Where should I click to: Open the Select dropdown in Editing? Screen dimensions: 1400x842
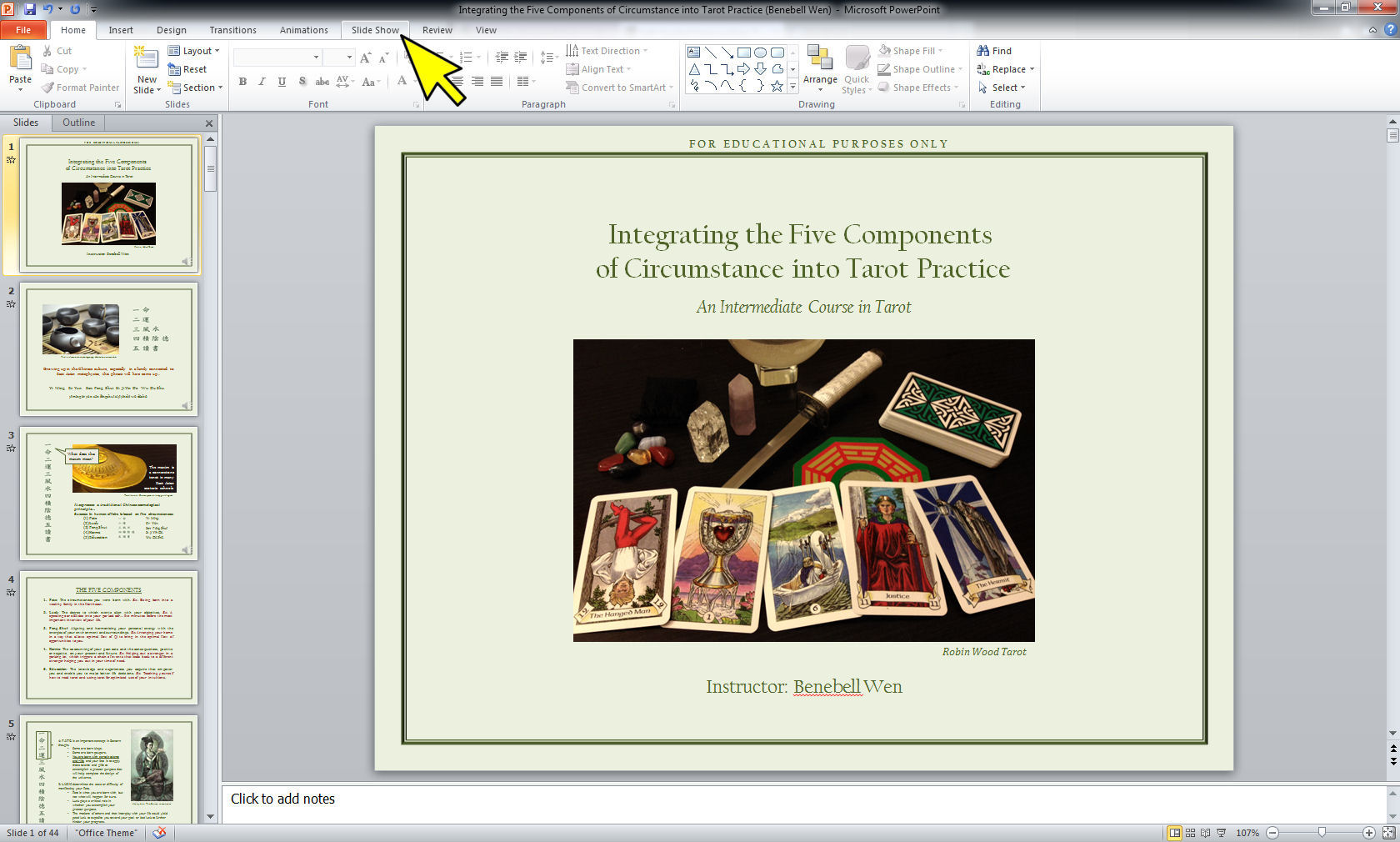tap(1002, 88)
